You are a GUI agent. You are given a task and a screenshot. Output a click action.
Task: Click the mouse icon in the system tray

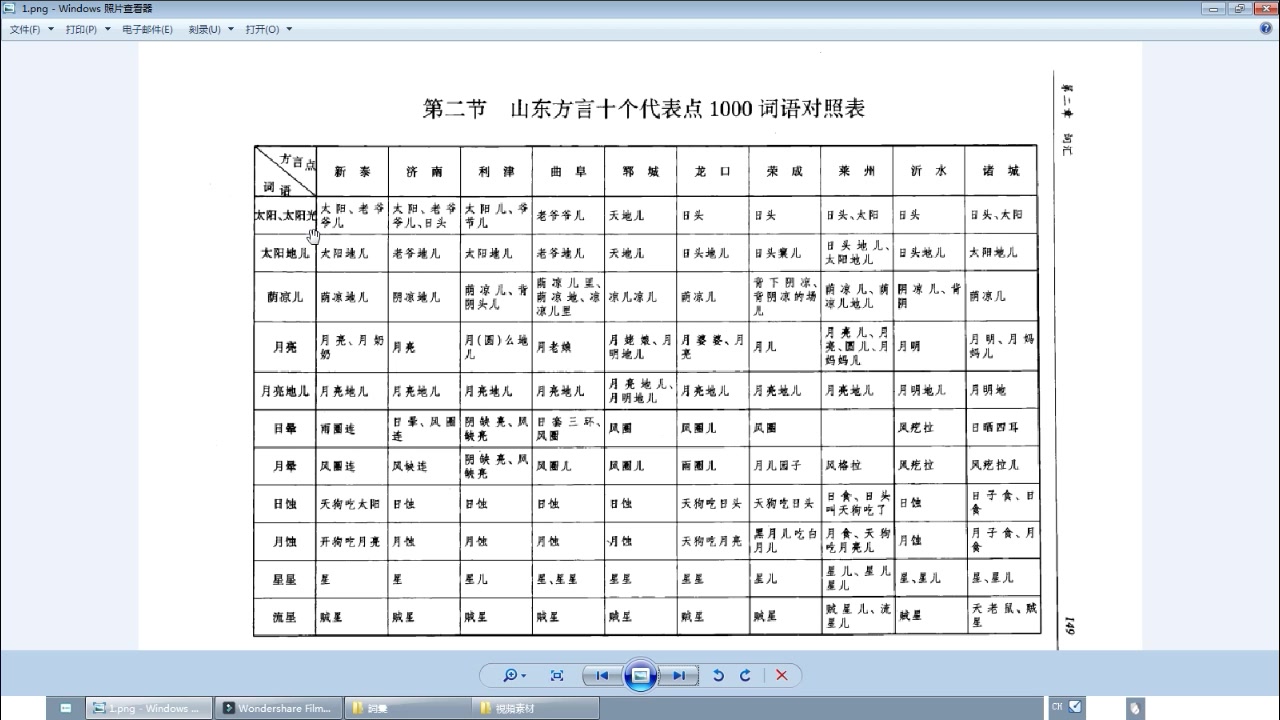[1135, 708]
